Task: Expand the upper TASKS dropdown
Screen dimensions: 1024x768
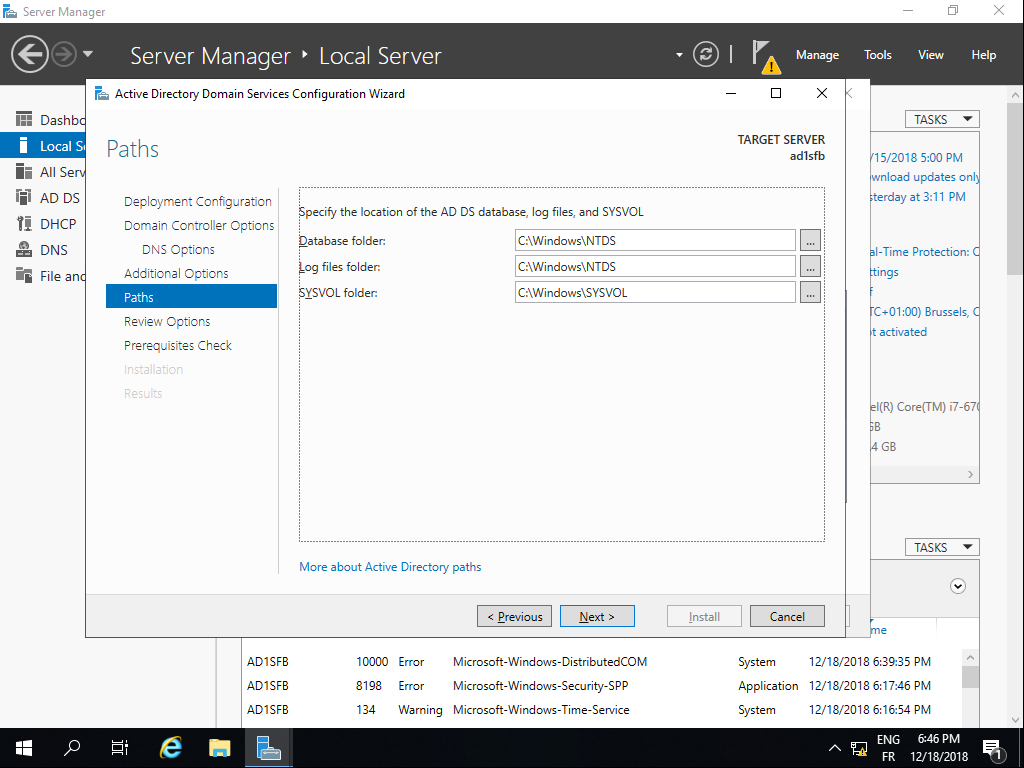Action: pos(942,119)
